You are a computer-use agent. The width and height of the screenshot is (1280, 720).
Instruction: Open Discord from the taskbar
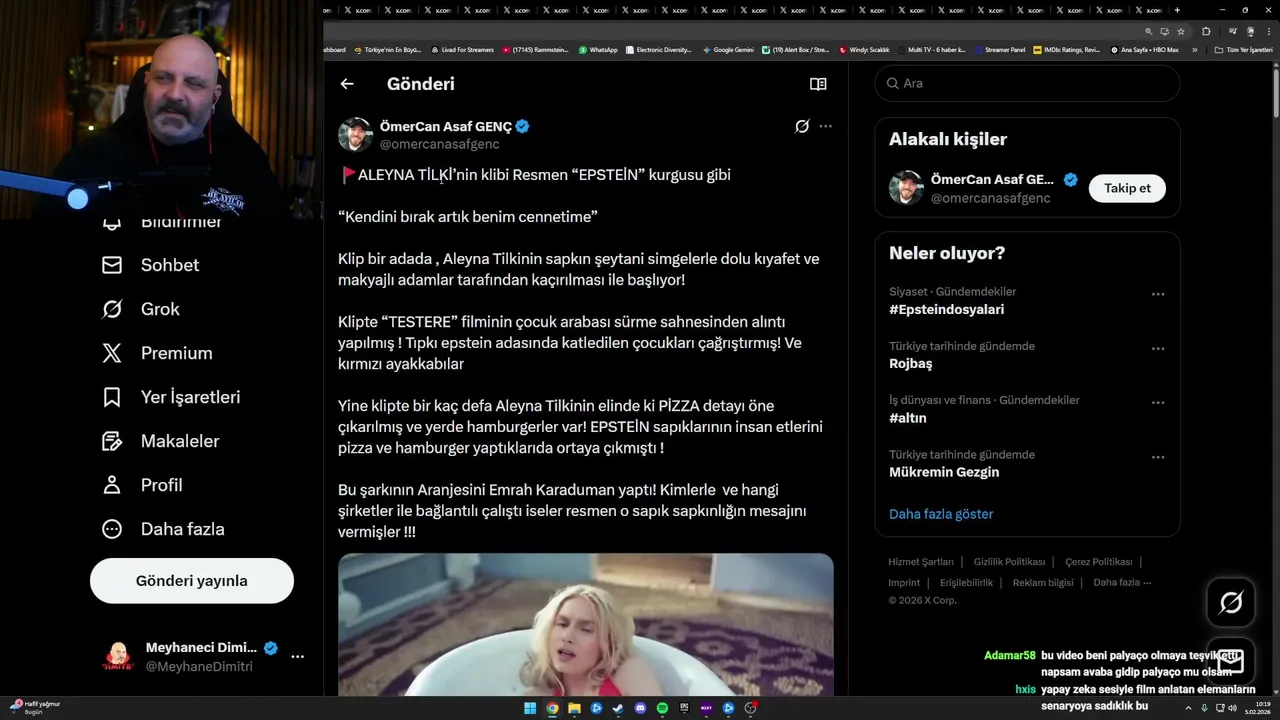(640, 708)
